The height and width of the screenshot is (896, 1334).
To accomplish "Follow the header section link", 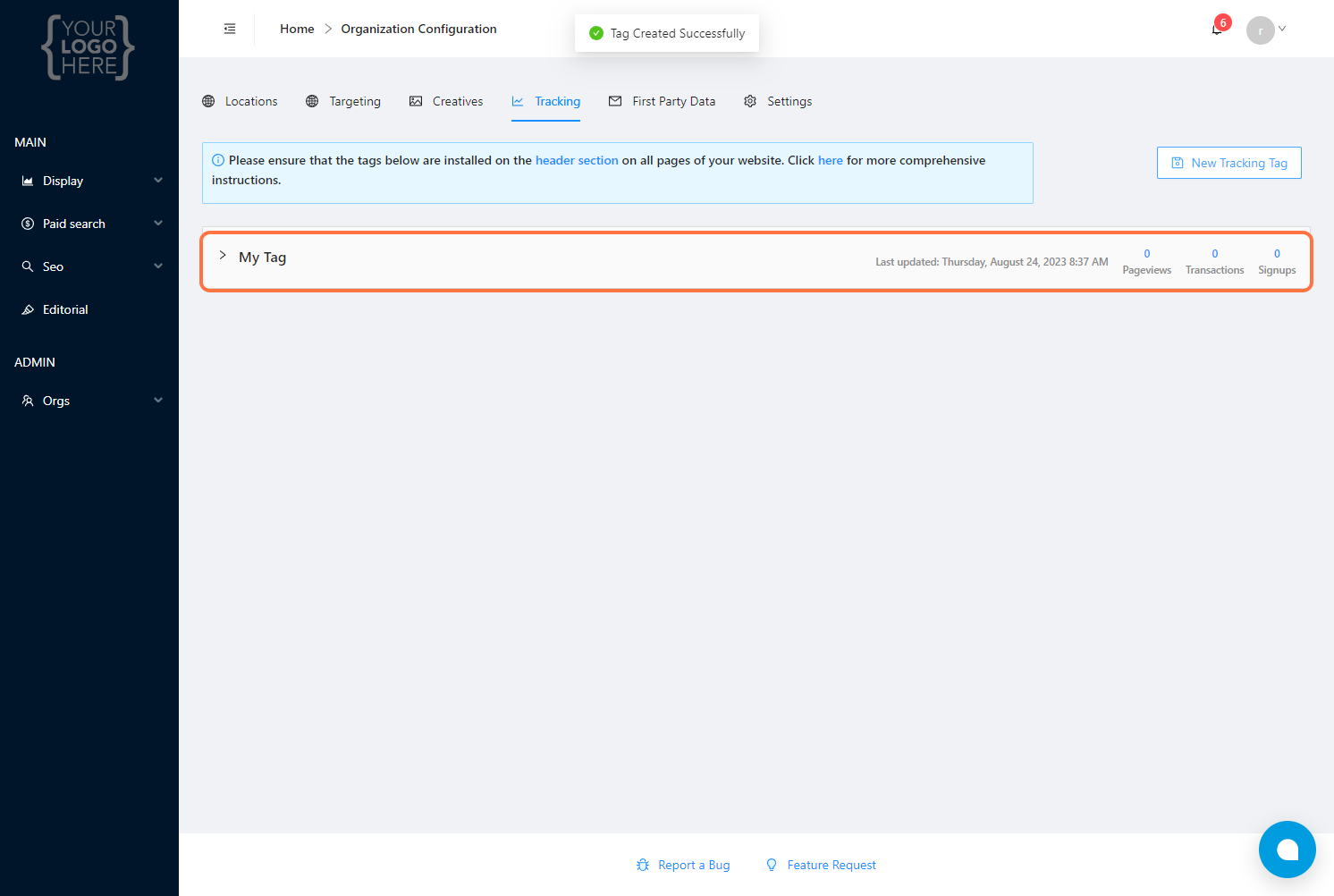I will click(577, 160).
